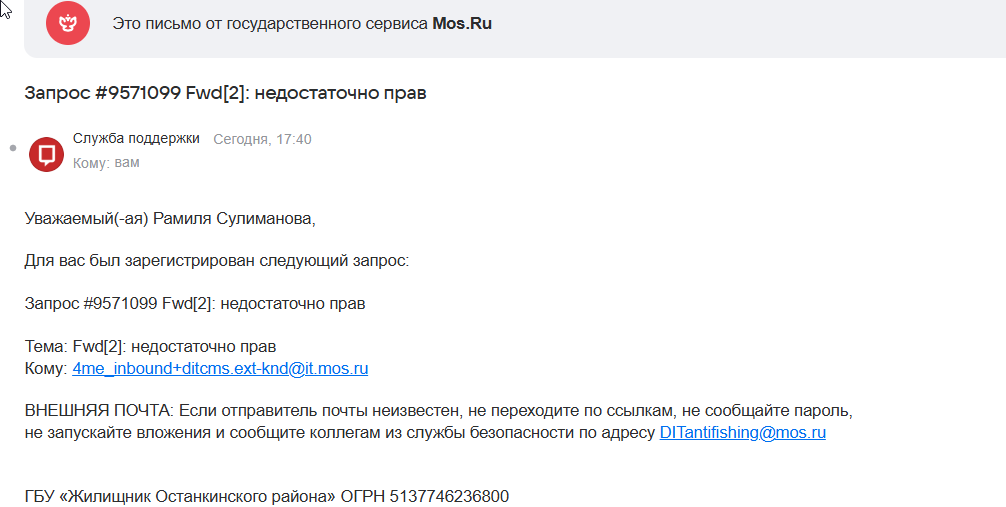Screen dimensions: 1006x507
Task: Click the greeting line with Рамиля Сулиманова
Action: pos(170,219)
